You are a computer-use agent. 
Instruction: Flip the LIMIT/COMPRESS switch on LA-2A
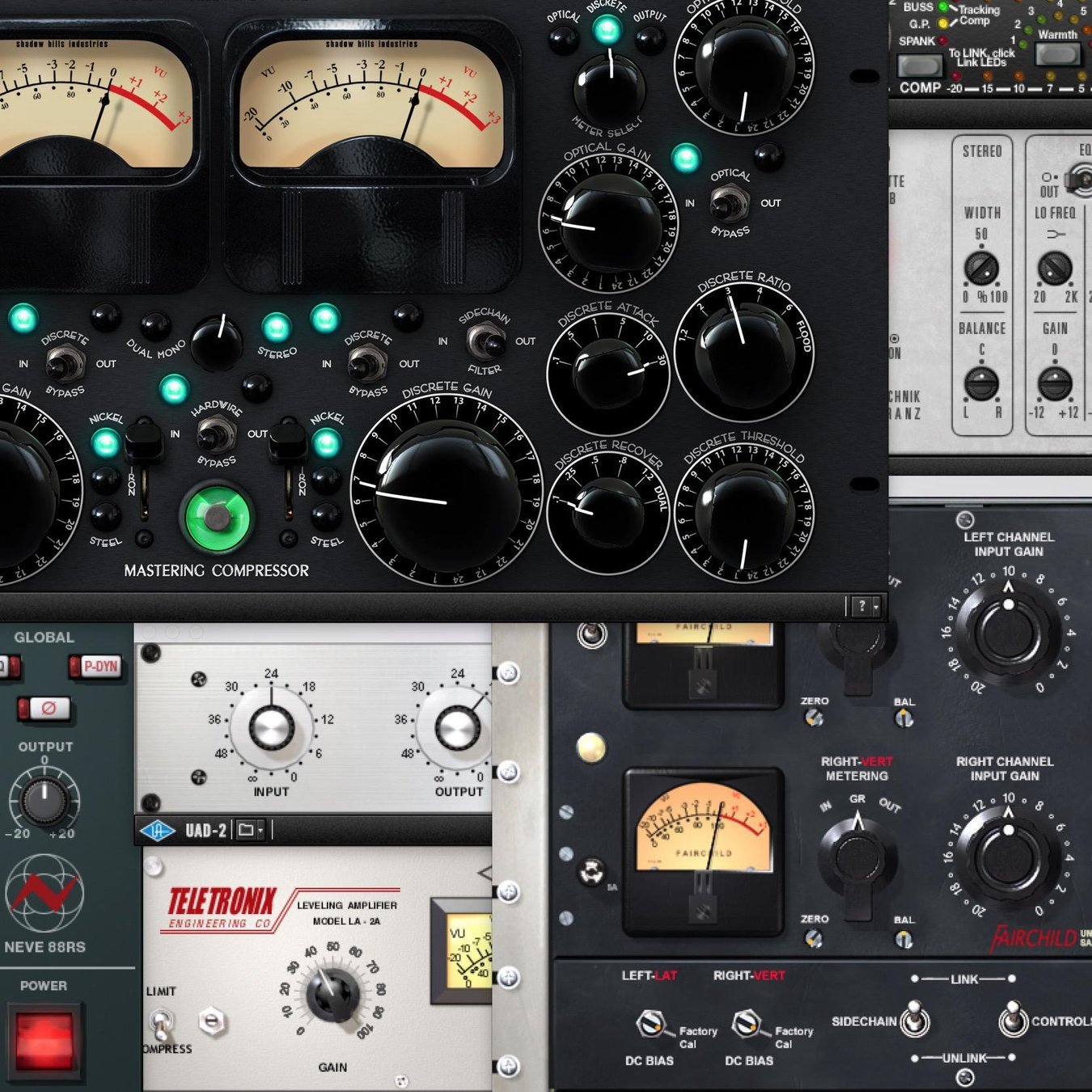(161, 1024)
